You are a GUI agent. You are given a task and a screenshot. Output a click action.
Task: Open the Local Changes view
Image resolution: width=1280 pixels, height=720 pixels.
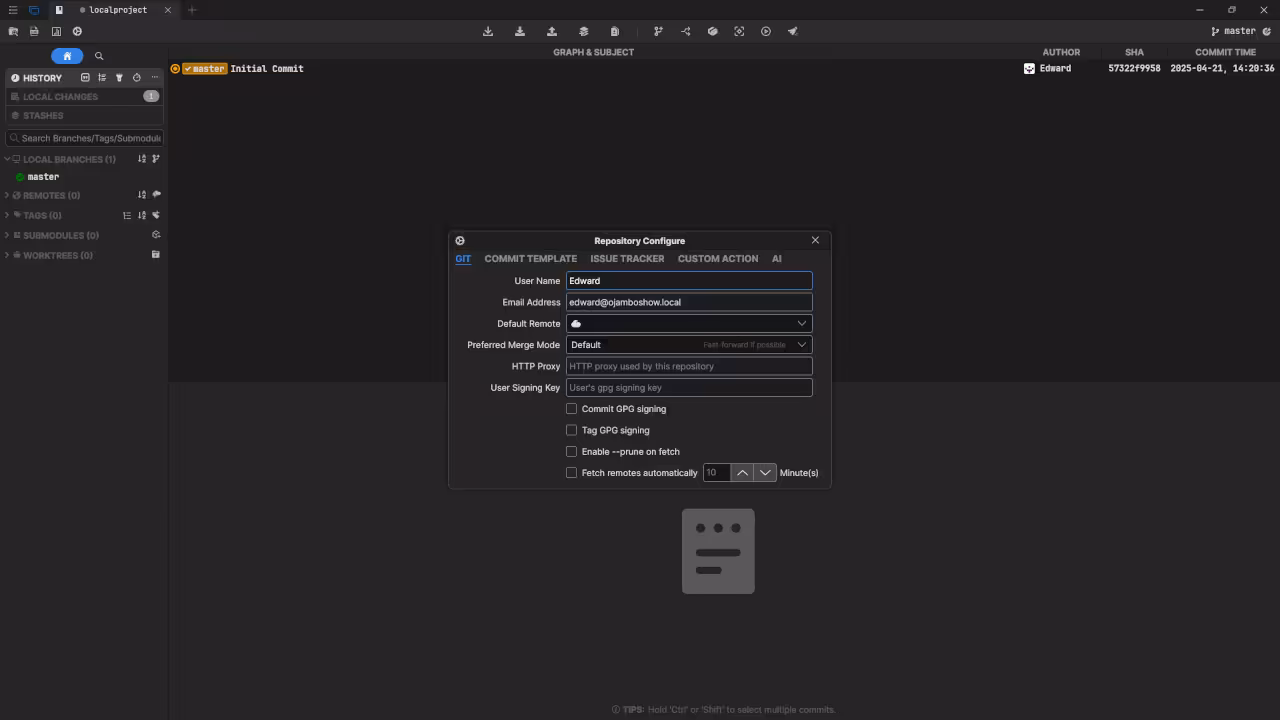[x=84, y=97]
